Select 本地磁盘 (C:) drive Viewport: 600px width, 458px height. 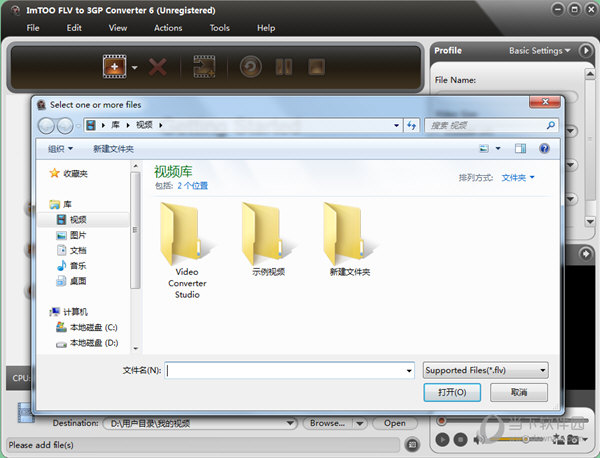pos(87,328)
